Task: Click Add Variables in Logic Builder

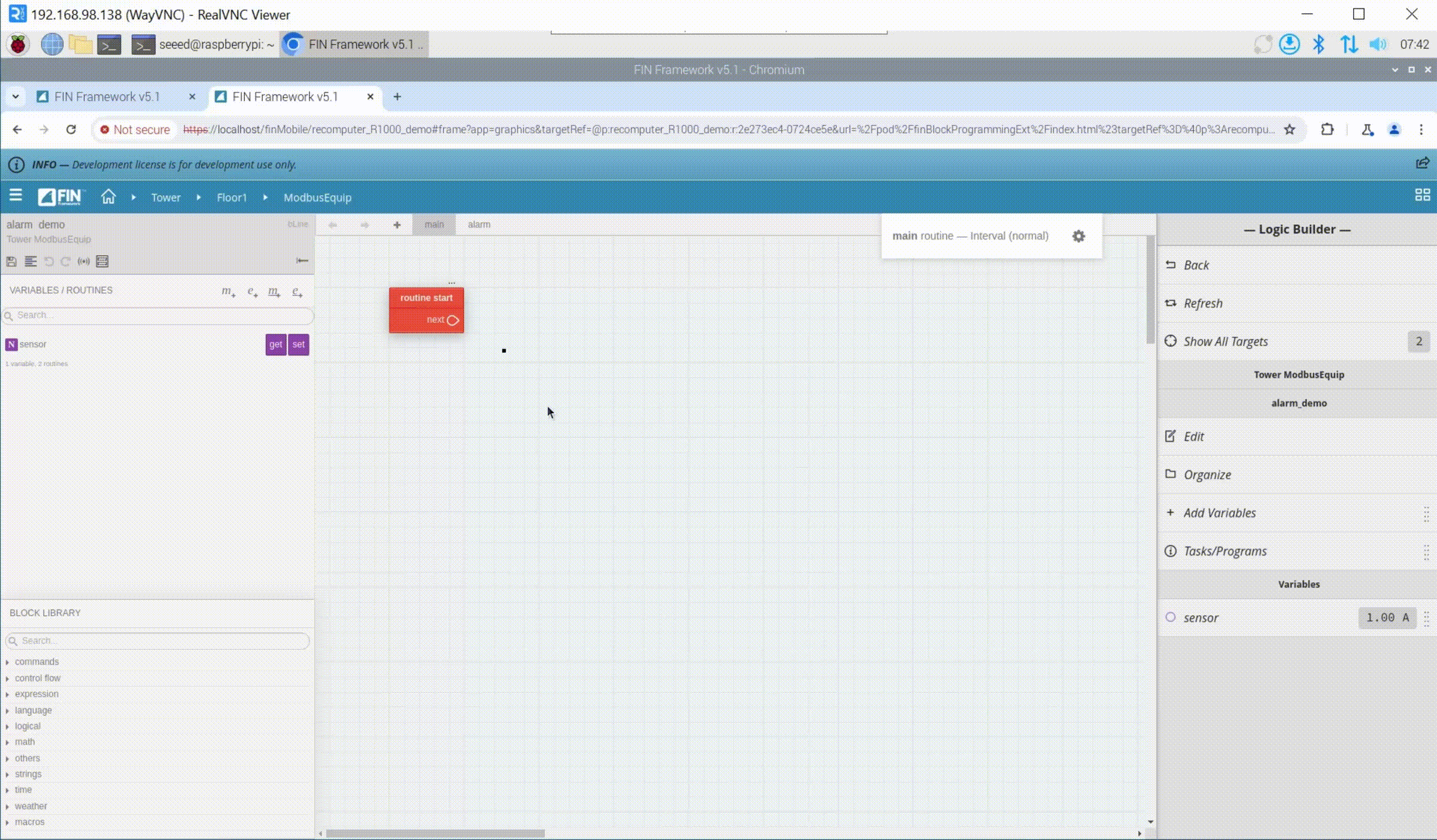Action: click(x=1219, y=513)
